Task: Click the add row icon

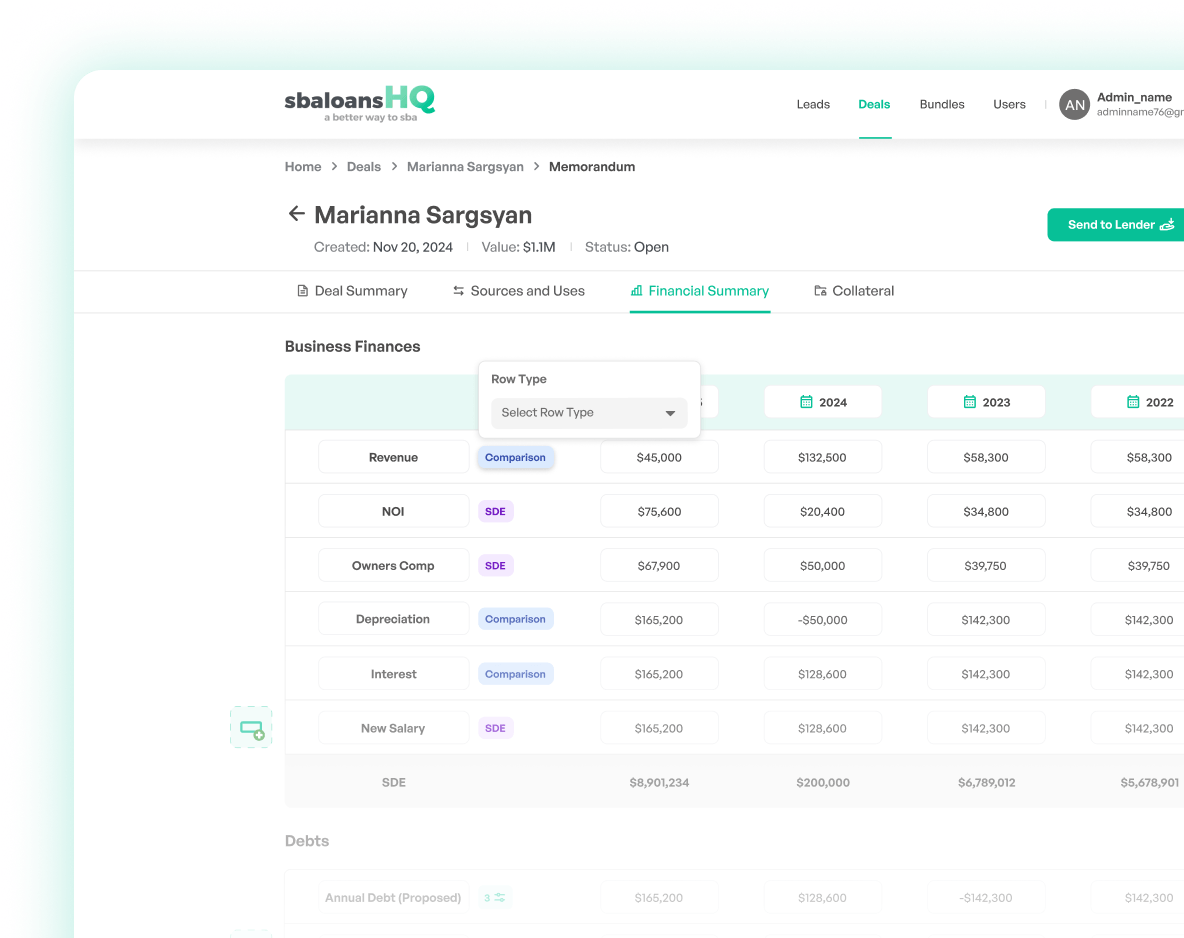Action: coord(251,728)
